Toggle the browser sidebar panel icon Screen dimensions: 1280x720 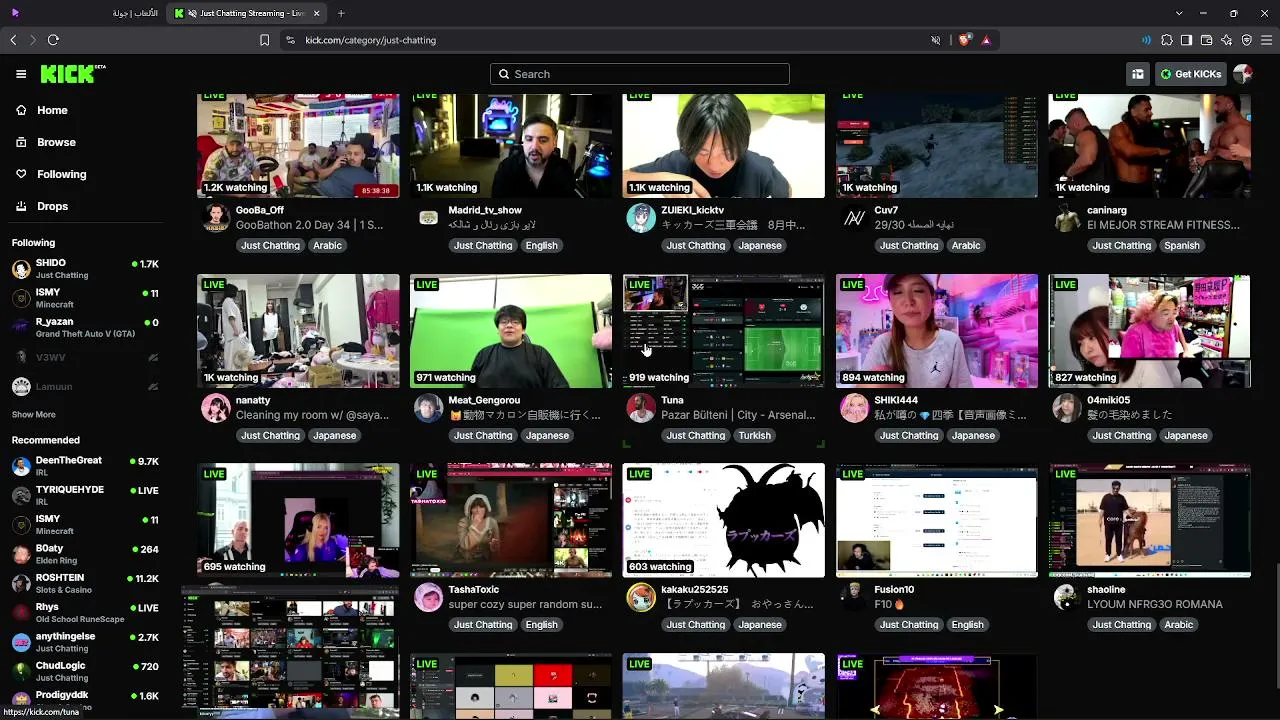pos(1187,40)
